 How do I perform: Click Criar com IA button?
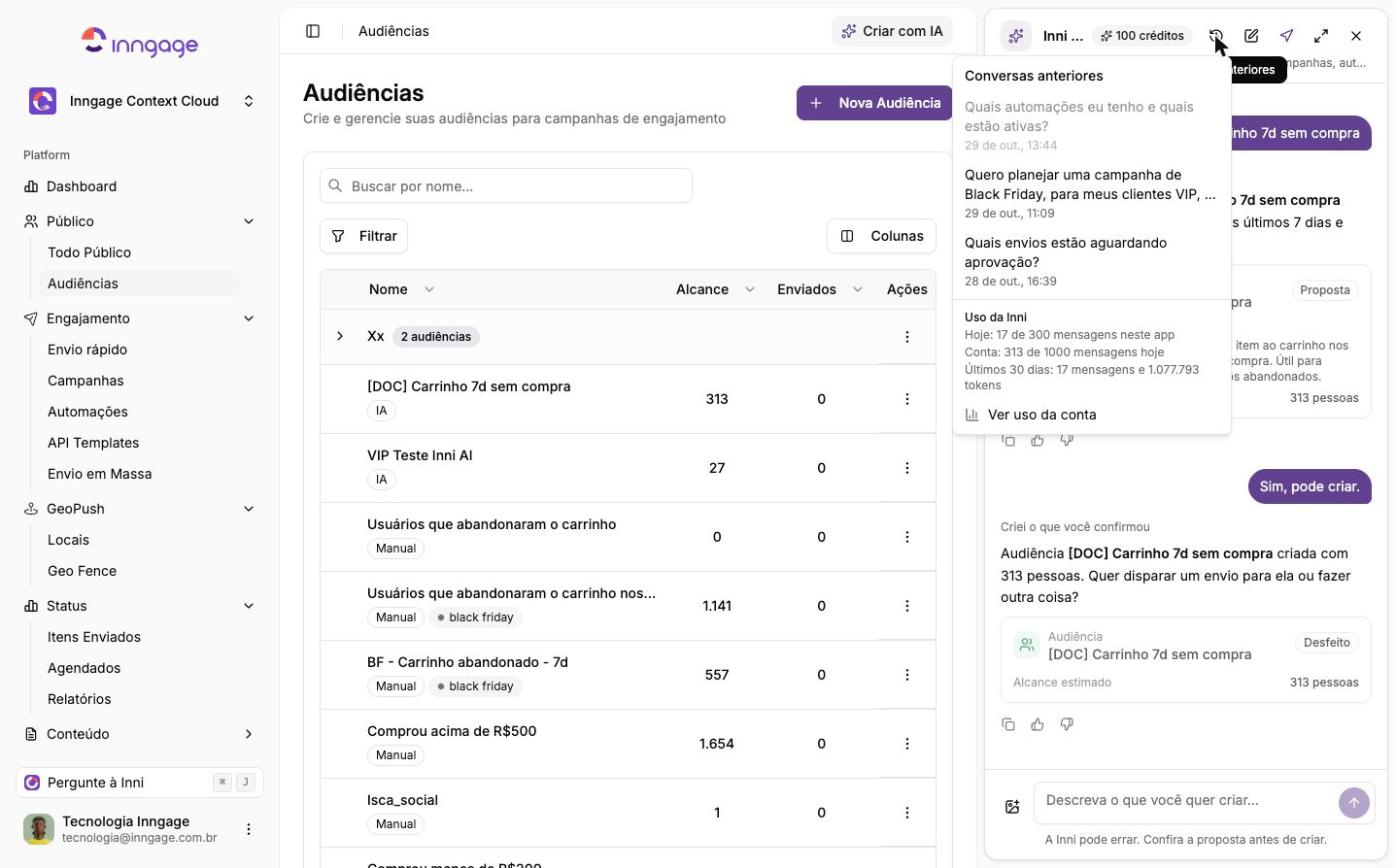[x=892, y=31]
